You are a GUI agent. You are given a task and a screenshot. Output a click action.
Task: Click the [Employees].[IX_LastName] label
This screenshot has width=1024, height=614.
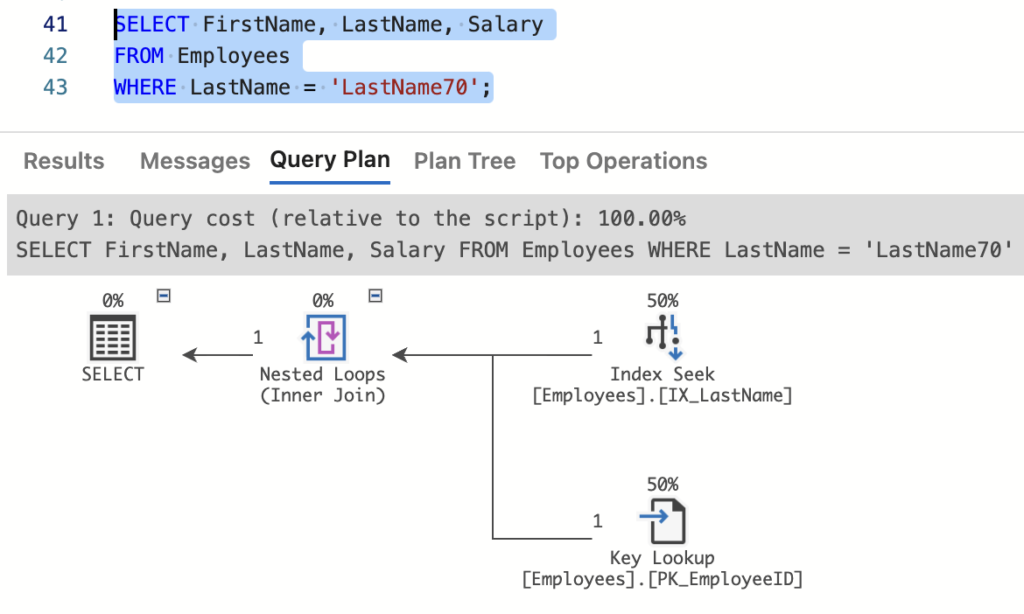662,395
